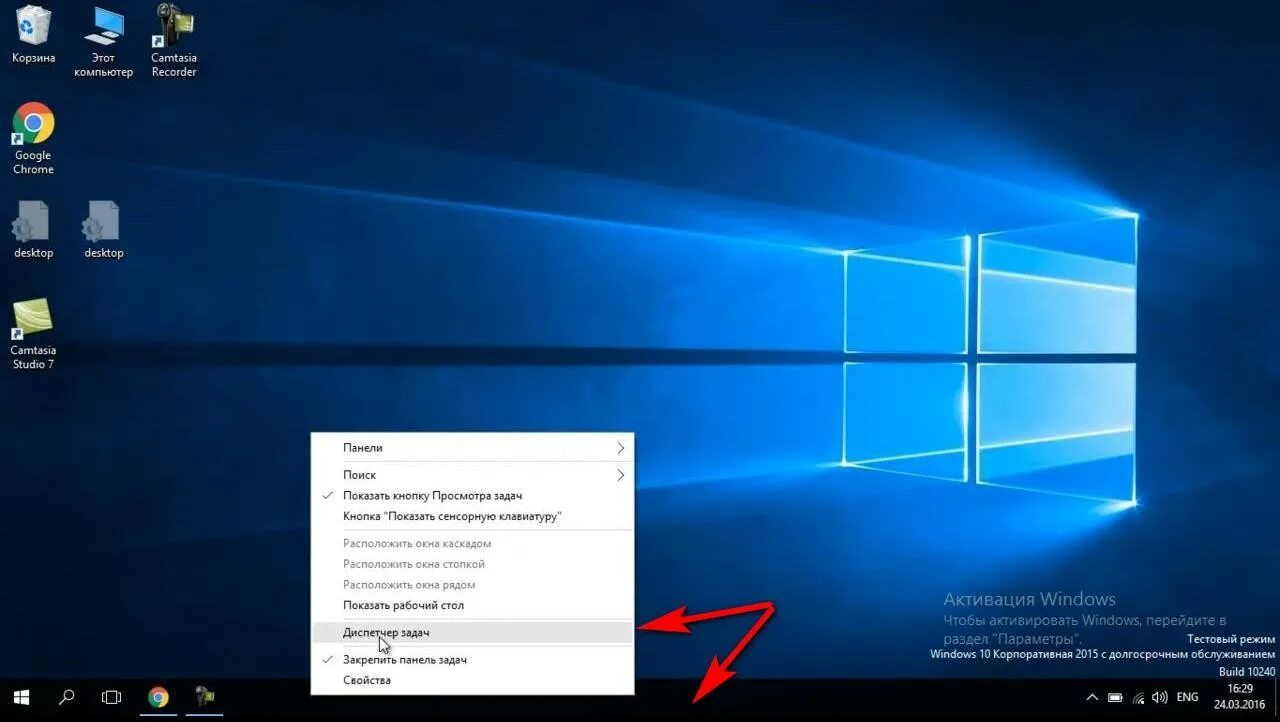Select Google Chrome desktop shortcut
The image size is (1280, 722).
(x=33, y=139)
